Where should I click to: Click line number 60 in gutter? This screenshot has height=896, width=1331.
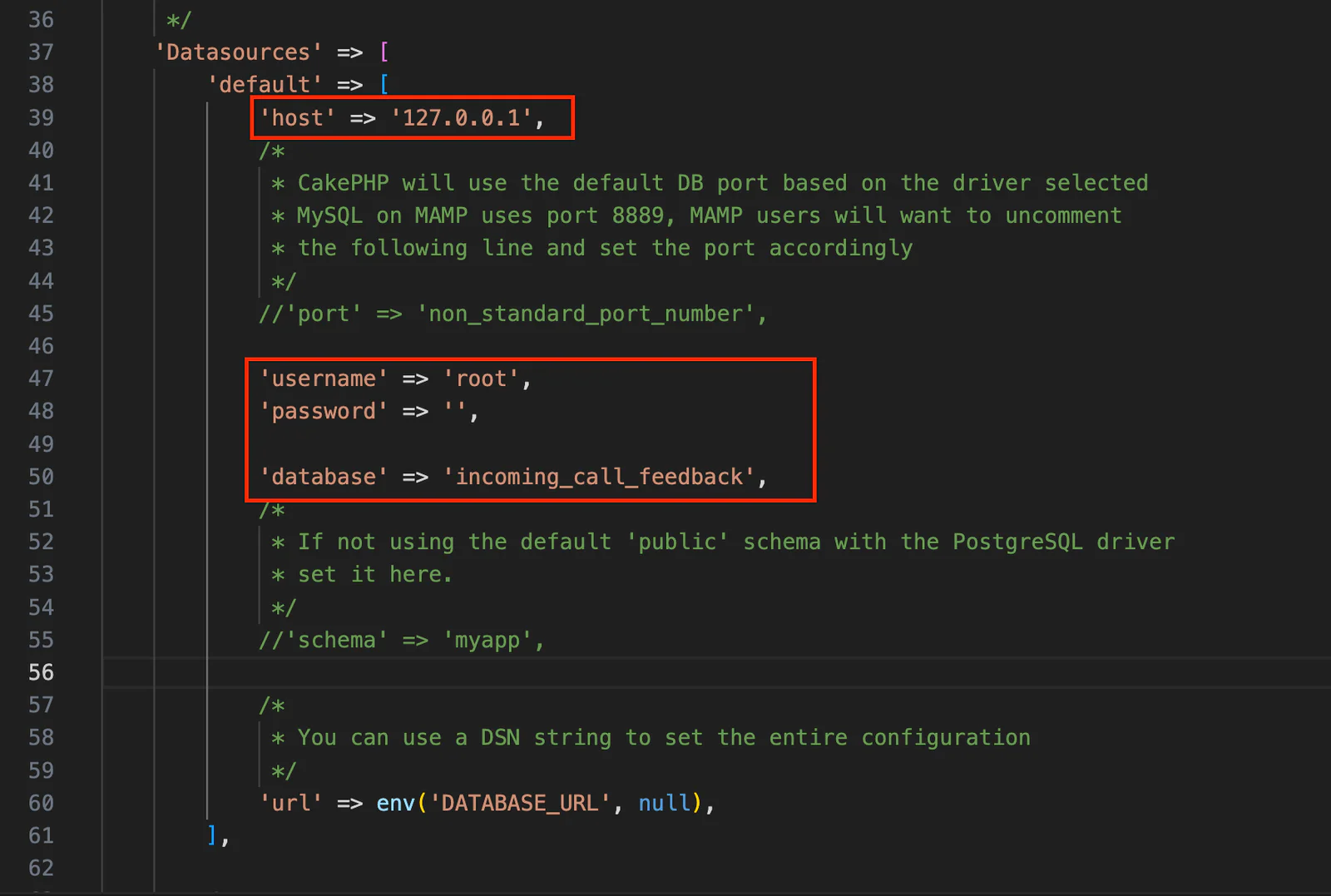41,803
